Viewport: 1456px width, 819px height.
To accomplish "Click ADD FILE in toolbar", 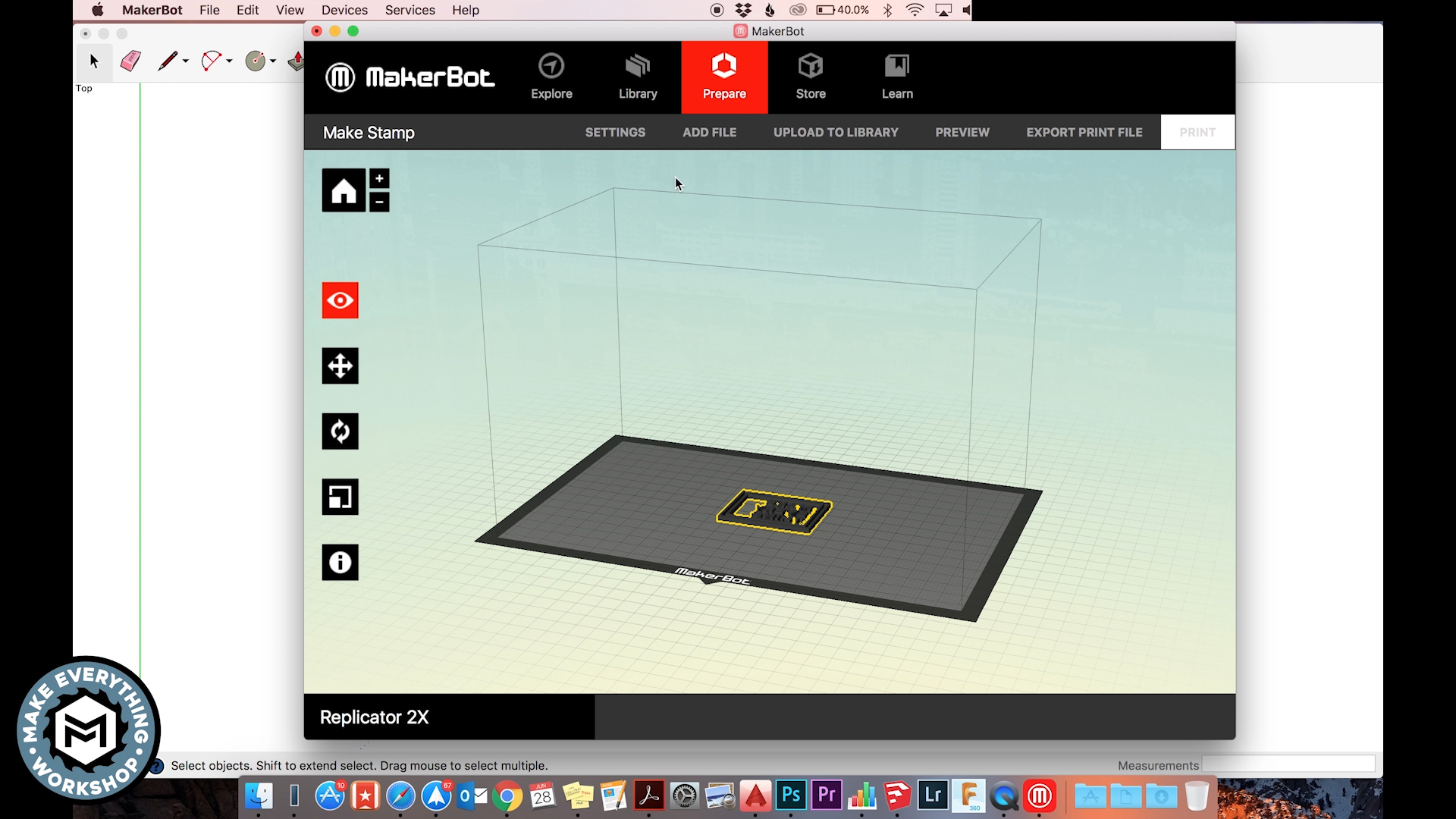I will pyautogui.click(x=710, y=132).
